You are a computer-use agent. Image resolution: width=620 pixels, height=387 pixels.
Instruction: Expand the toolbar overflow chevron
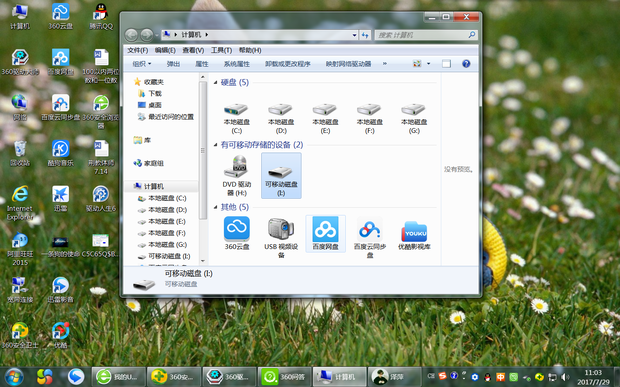[x=384, y=64]
